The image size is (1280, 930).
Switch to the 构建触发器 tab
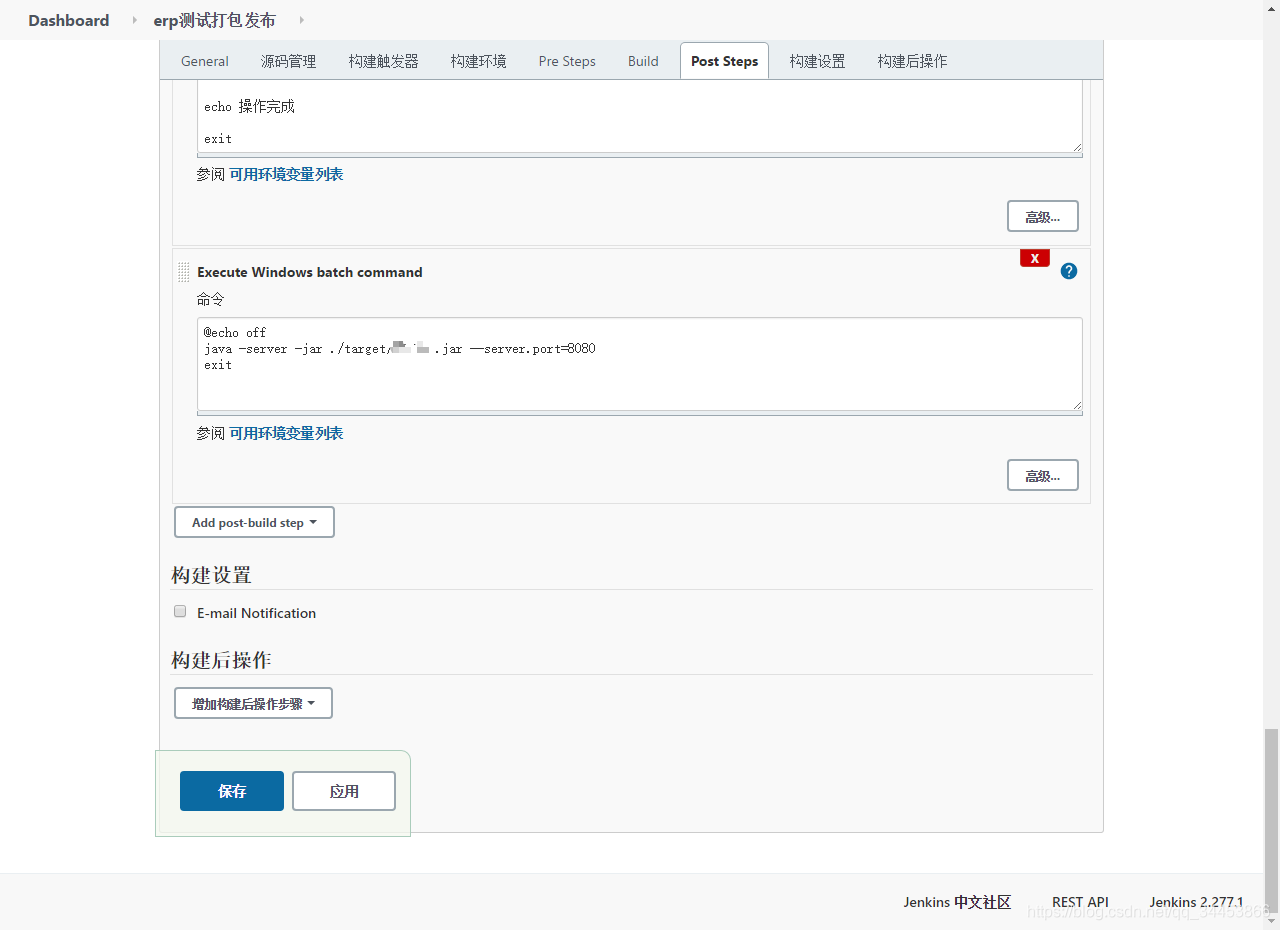tap(384, 61)
